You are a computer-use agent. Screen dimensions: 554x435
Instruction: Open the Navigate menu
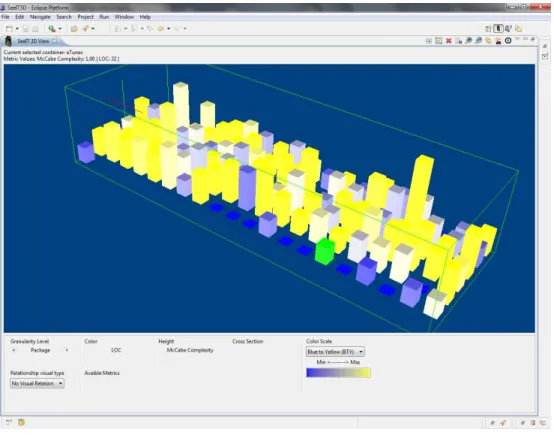coord(40,17)
